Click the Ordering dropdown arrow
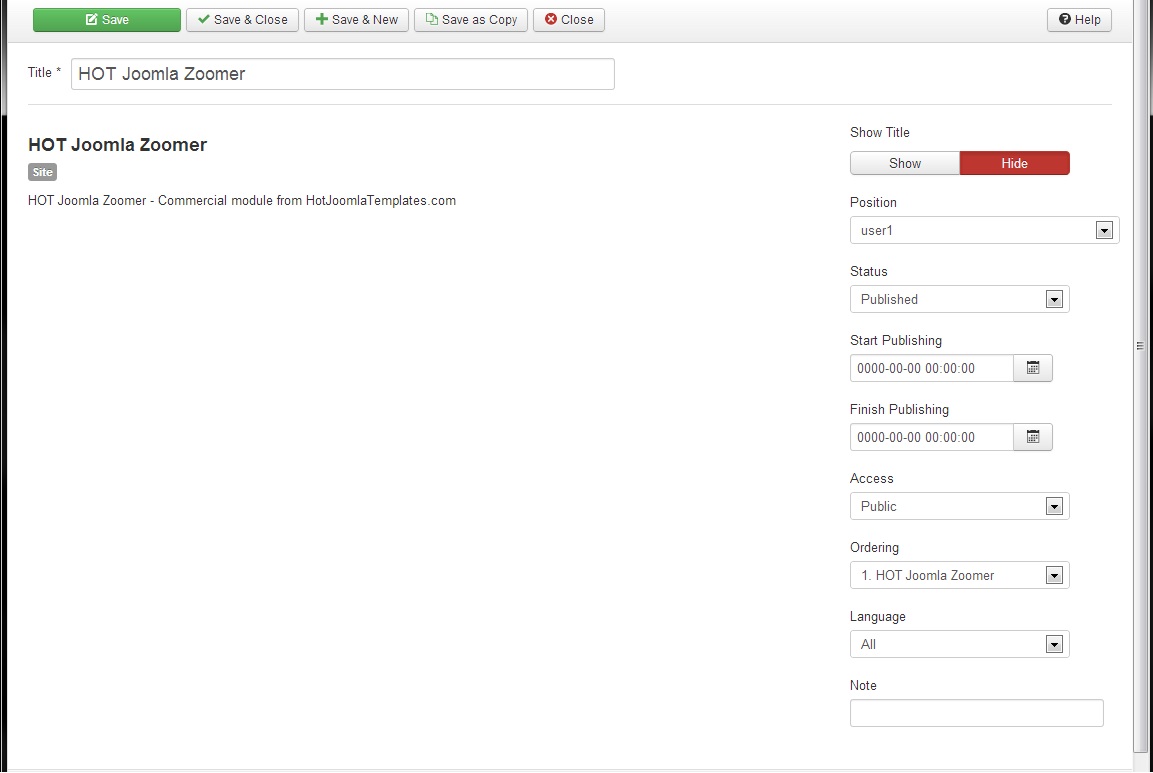 [1054, 576]
